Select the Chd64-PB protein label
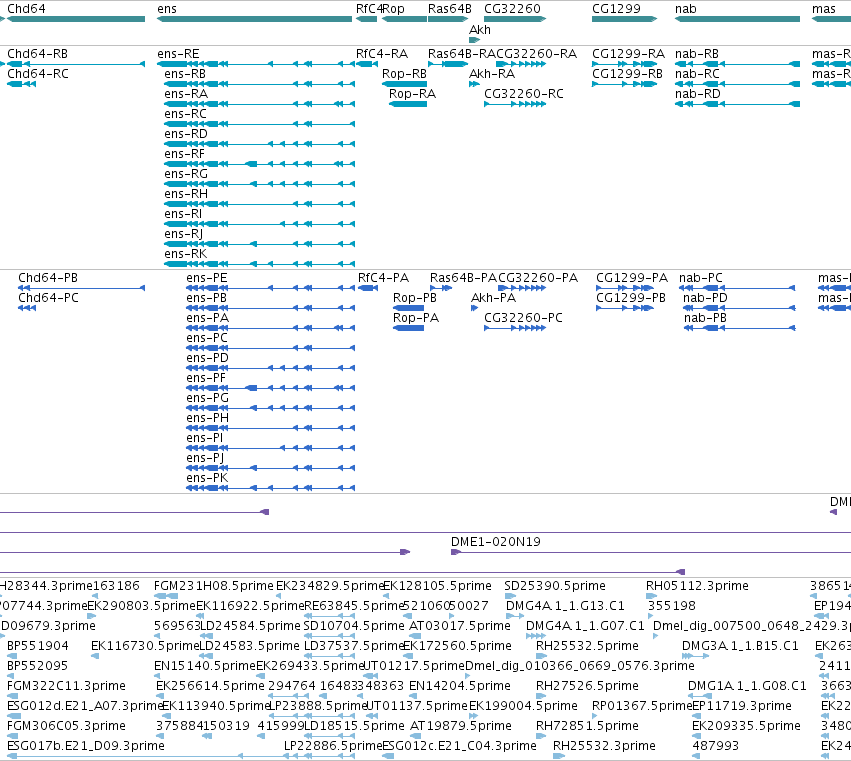 48,278
